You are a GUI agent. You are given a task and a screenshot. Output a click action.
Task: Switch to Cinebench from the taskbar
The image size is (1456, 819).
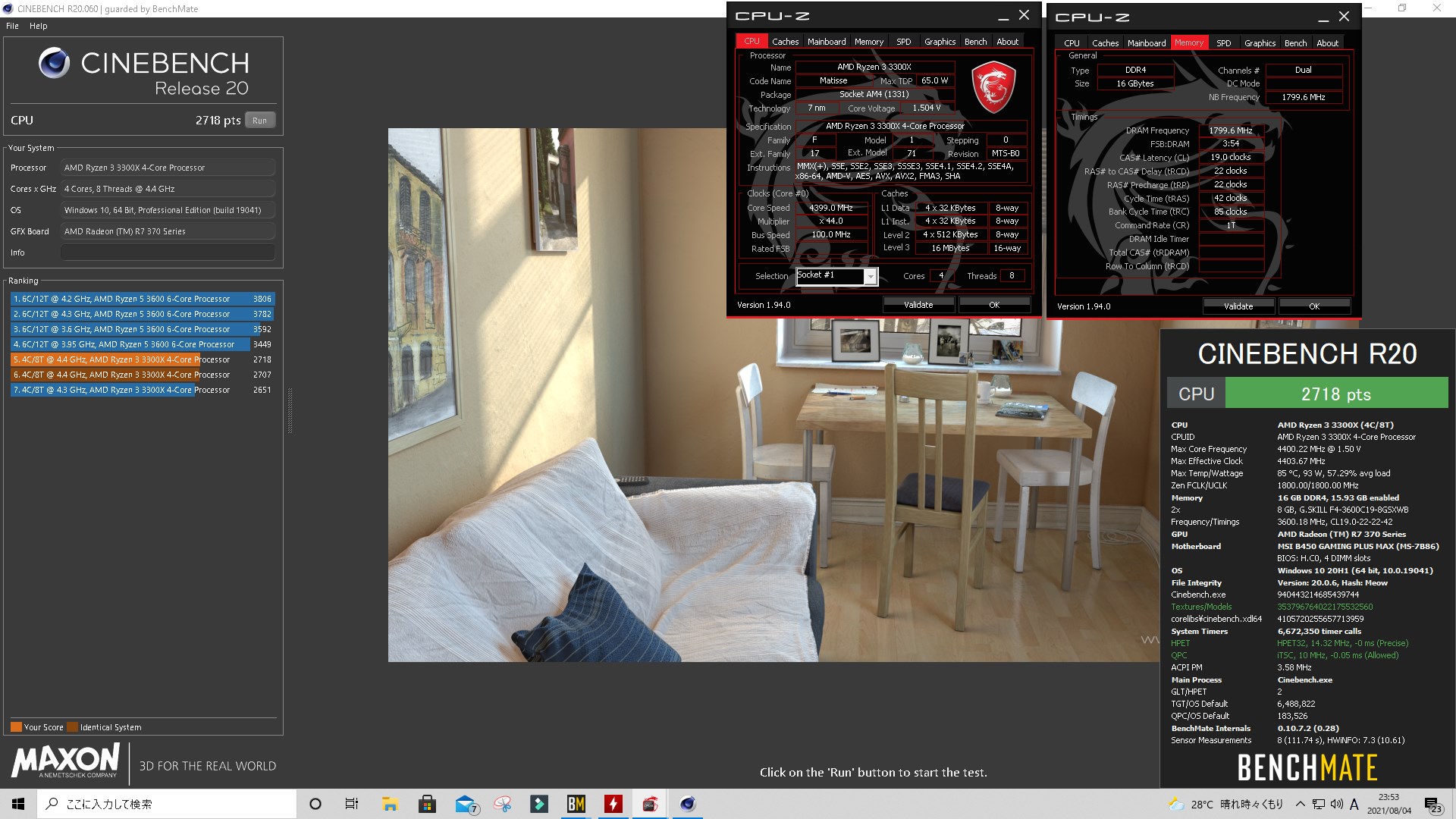[688, 804]
